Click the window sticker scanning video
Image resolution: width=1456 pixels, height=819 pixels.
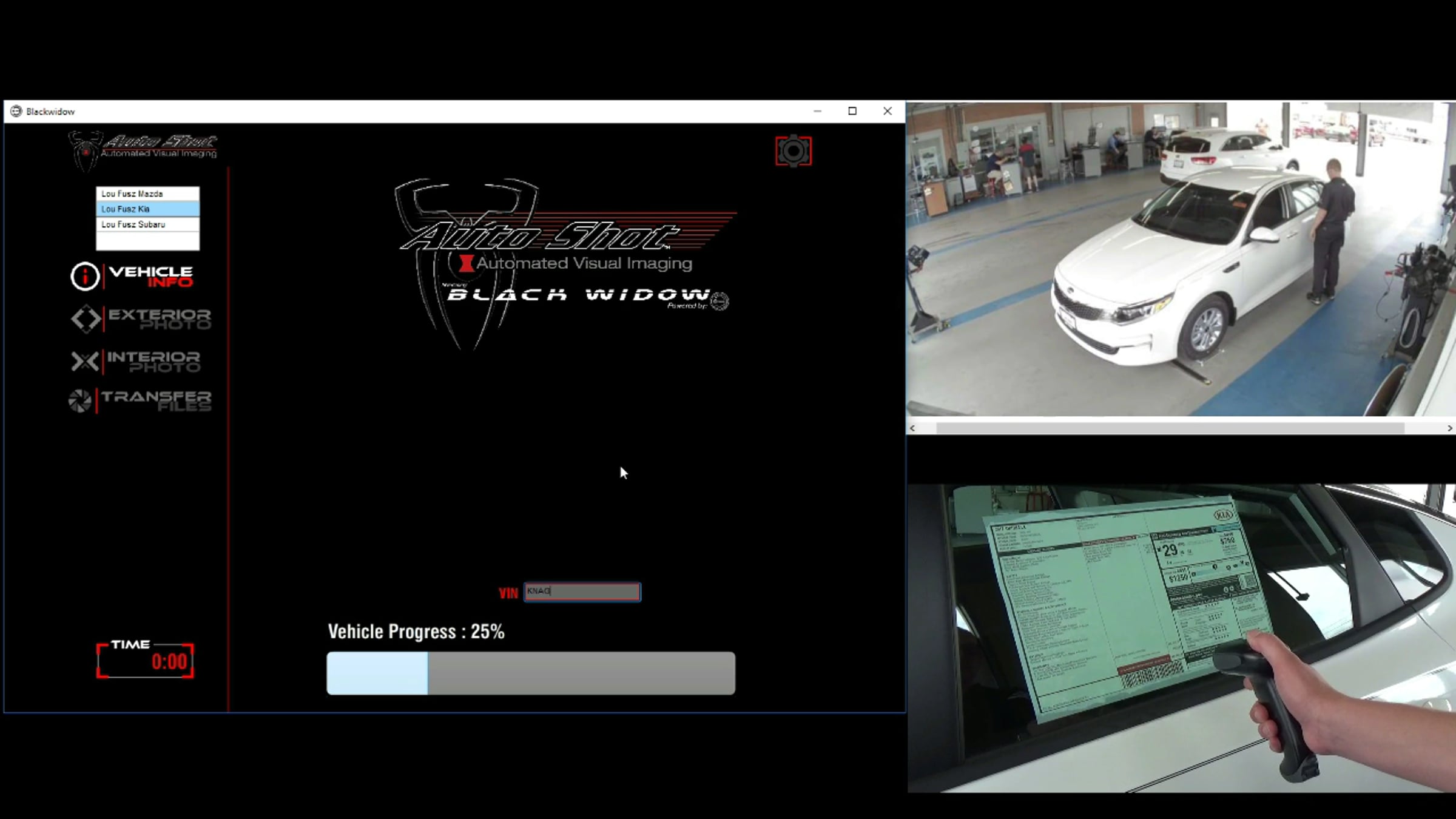coord(1181,638)
